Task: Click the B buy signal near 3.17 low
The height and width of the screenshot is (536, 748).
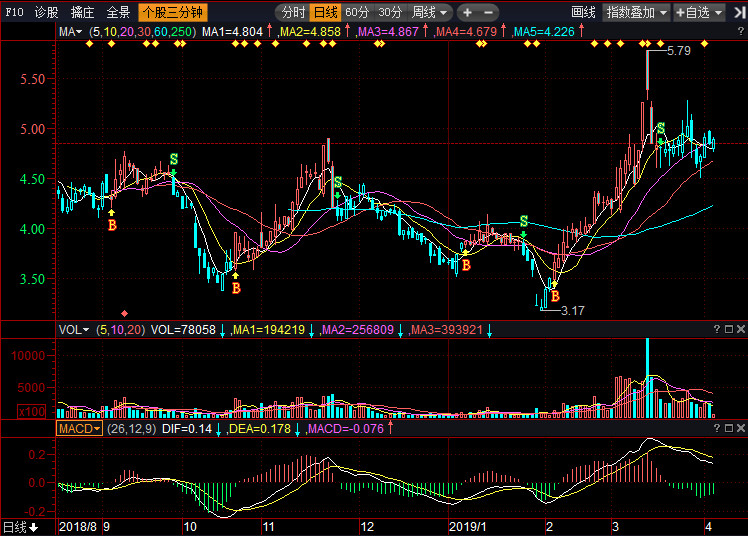Action: point(555,297)
